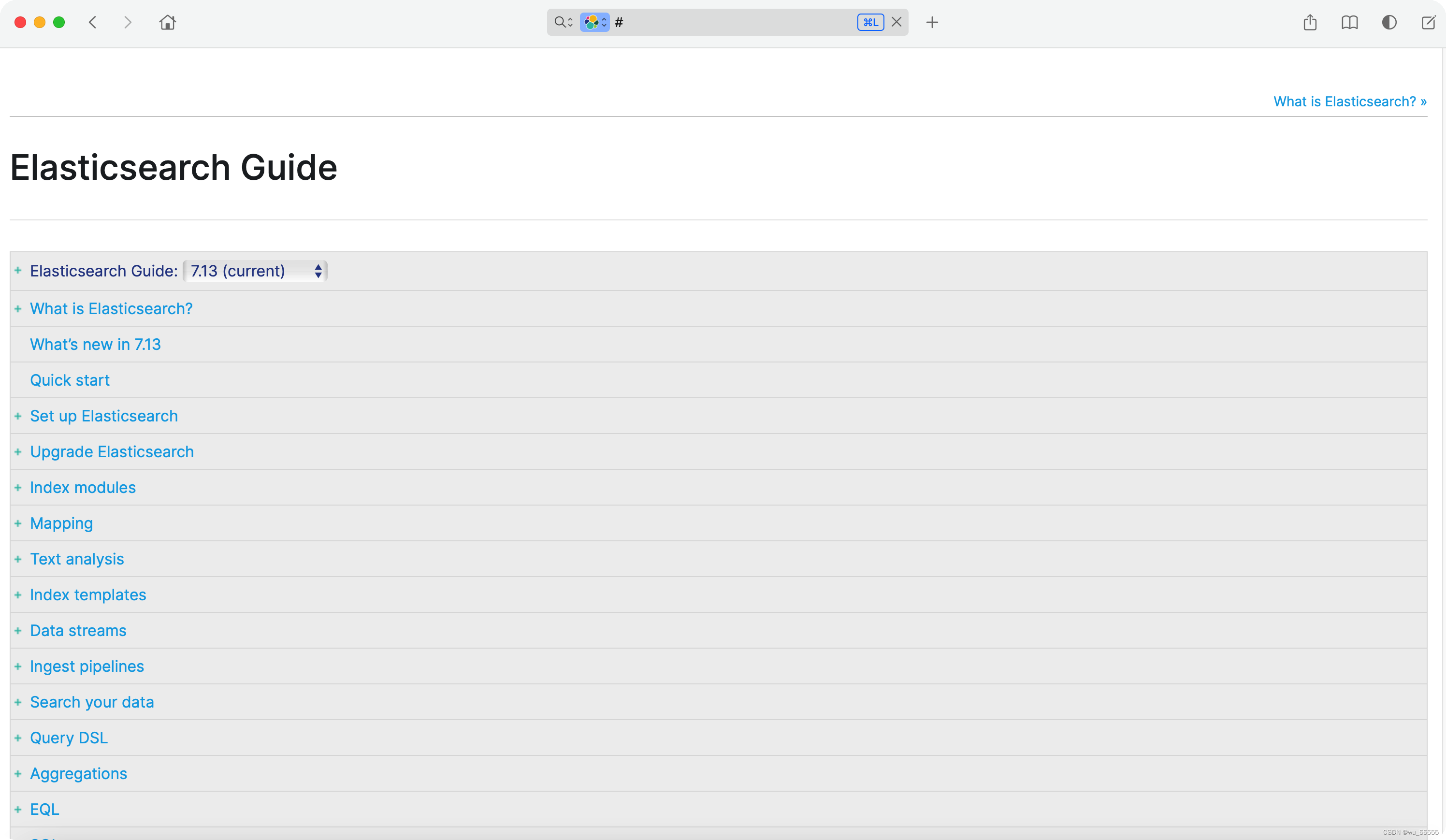Screen dimensions: 1446x840
Task: Open the 'Set up Elasticsearch' link
Action: coord(104,416)
